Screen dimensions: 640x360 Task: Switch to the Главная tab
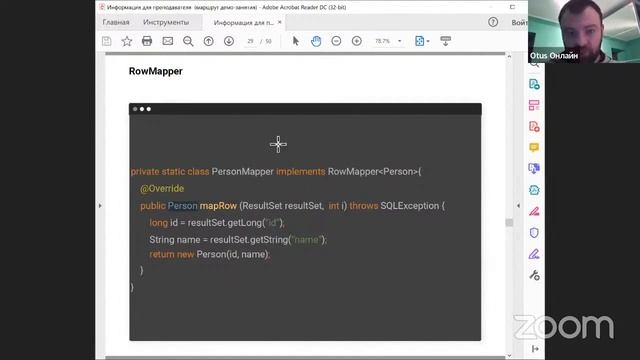[x=116, y=22]
